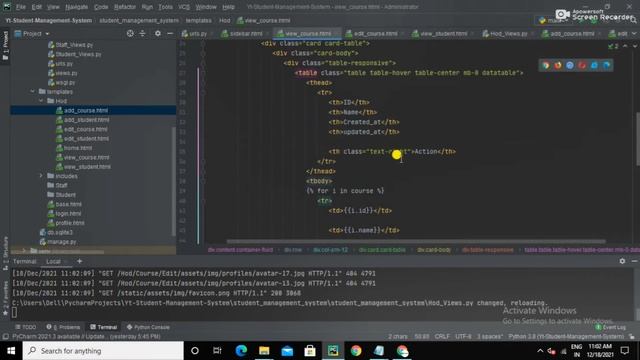Open the run configuration dropdown
640x360 pixels.
(552, 20)
